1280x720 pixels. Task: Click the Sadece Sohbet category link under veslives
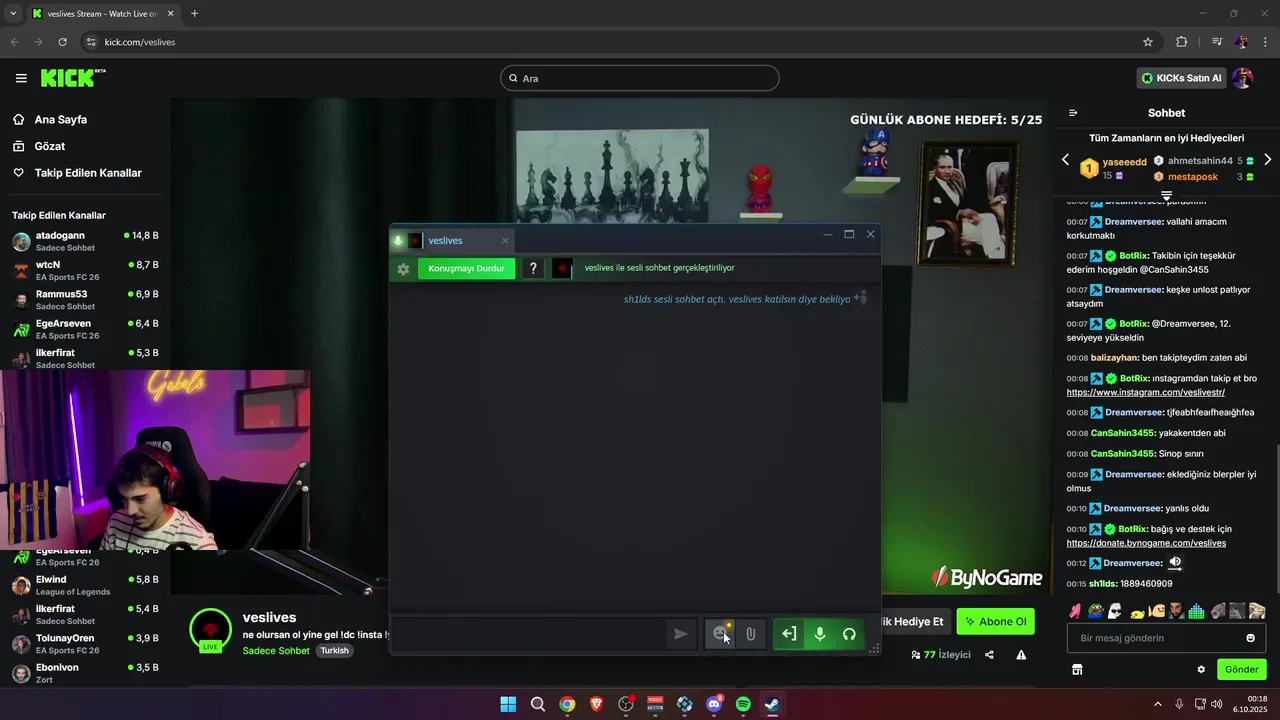[276, 650]
